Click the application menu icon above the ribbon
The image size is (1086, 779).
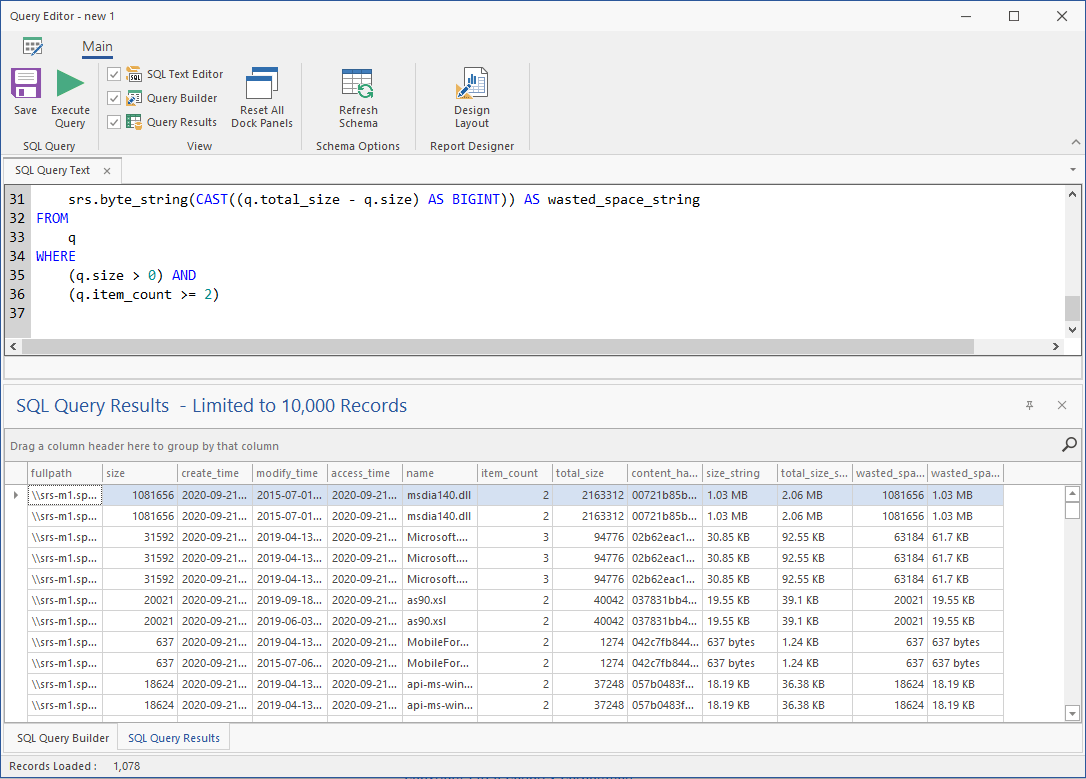point(33,46)
